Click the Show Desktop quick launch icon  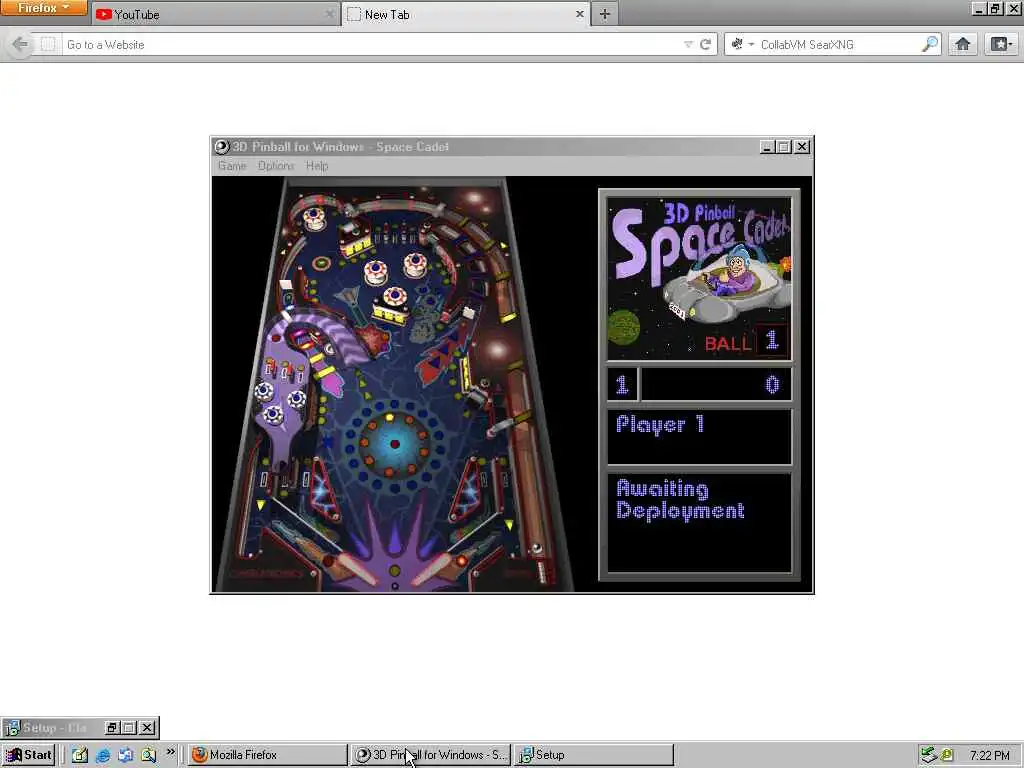coord(80,756)
